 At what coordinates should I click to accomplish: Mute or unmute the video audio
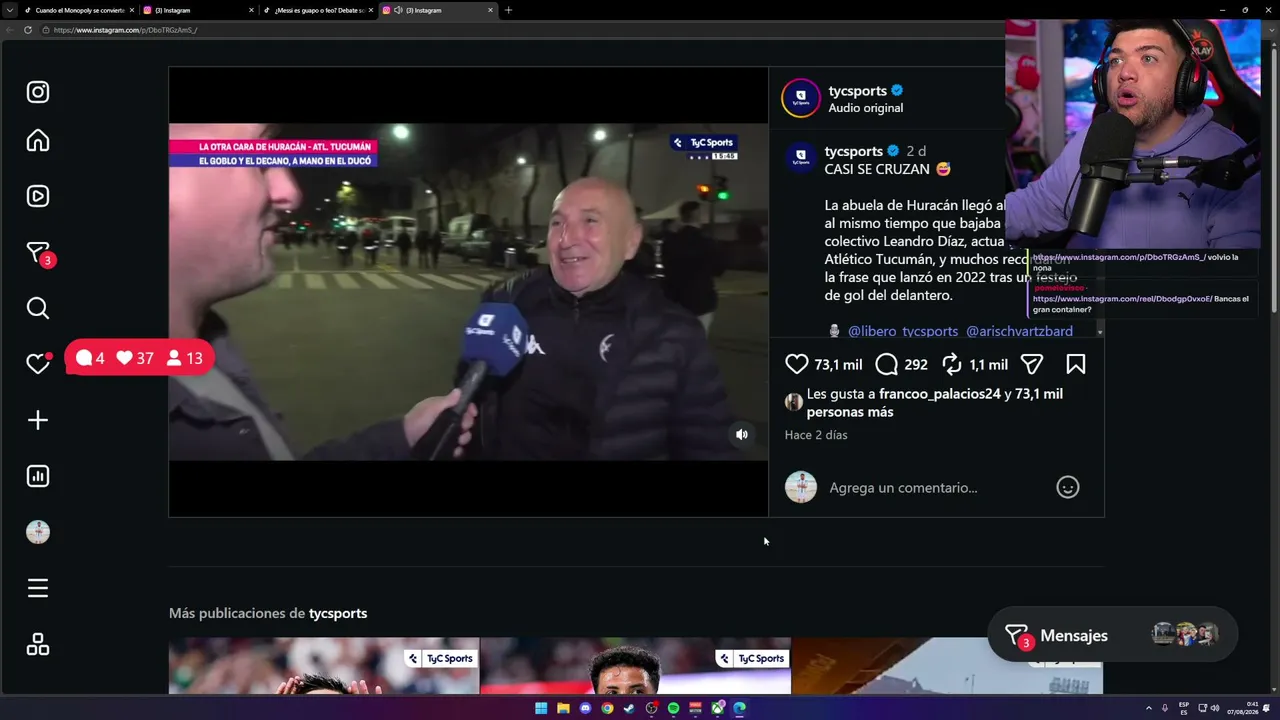[x=742, y=435]
